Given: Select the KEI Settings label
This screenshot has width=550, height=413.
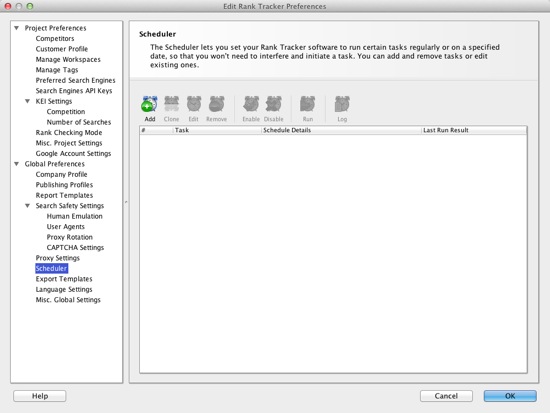Looking at the screenshot, I should click(54, 101).
